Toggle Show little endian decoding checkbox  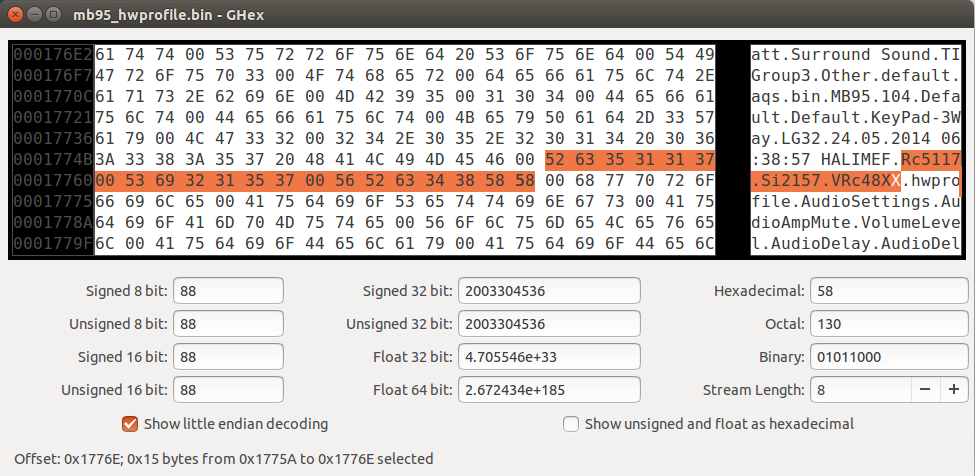(130, 423)
